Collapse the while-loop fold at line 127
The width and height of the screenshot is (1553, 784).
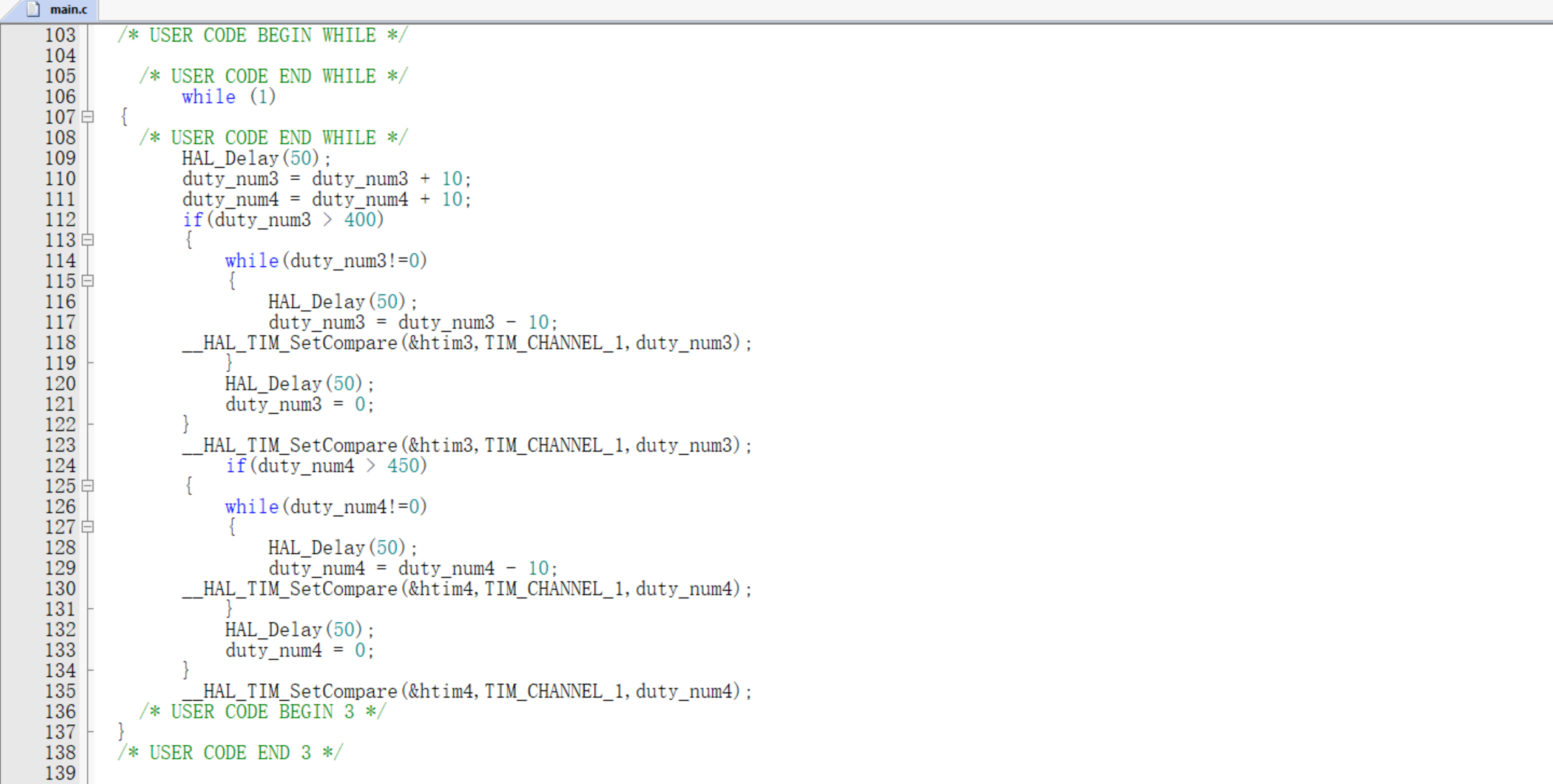click(88, 527)
